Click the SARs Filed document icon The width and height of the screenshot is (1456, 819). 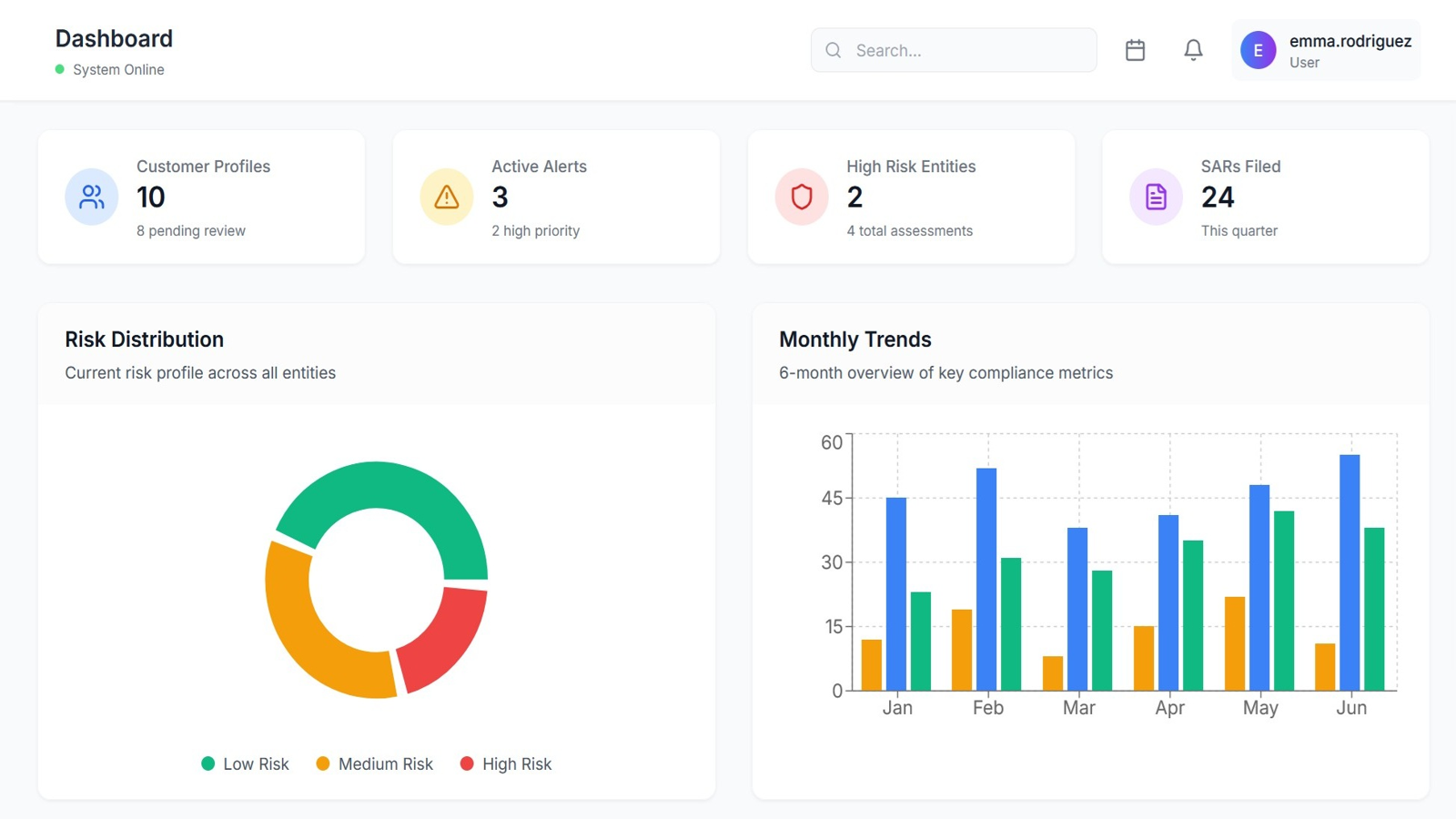click(x=1156, y=197)
